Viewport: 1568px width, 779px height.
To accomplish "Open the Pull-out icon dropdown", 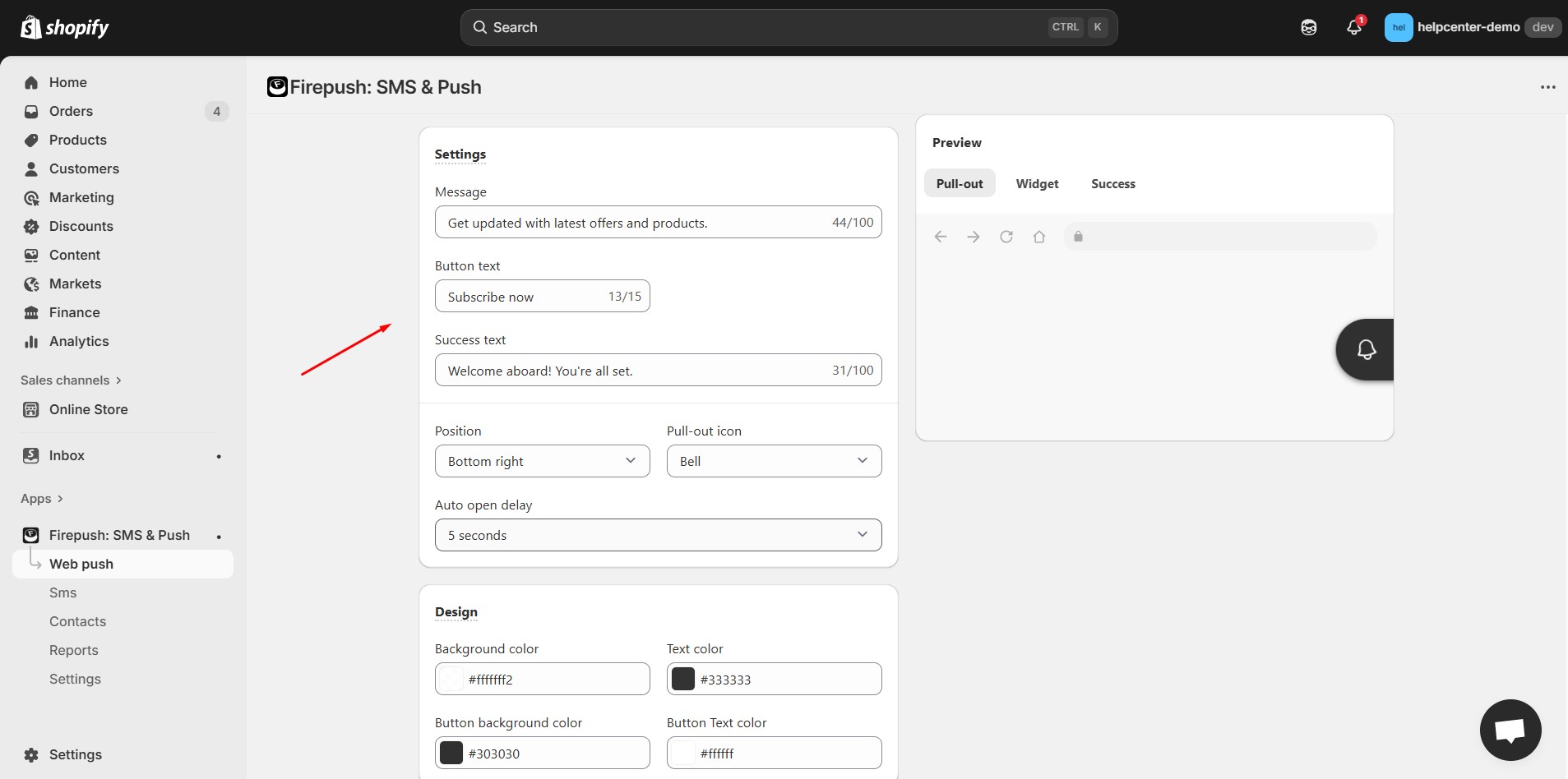I will tap(774, 461).
